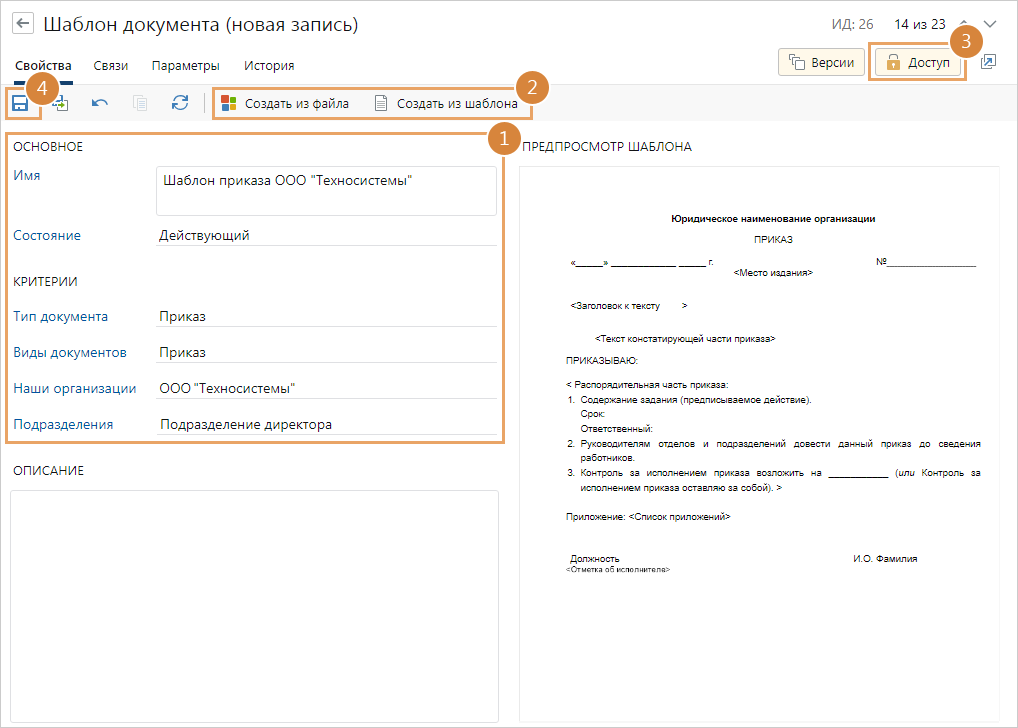This screenshot has height=728, width=1018.
Task: Create from file button
Action: [285, 103]
